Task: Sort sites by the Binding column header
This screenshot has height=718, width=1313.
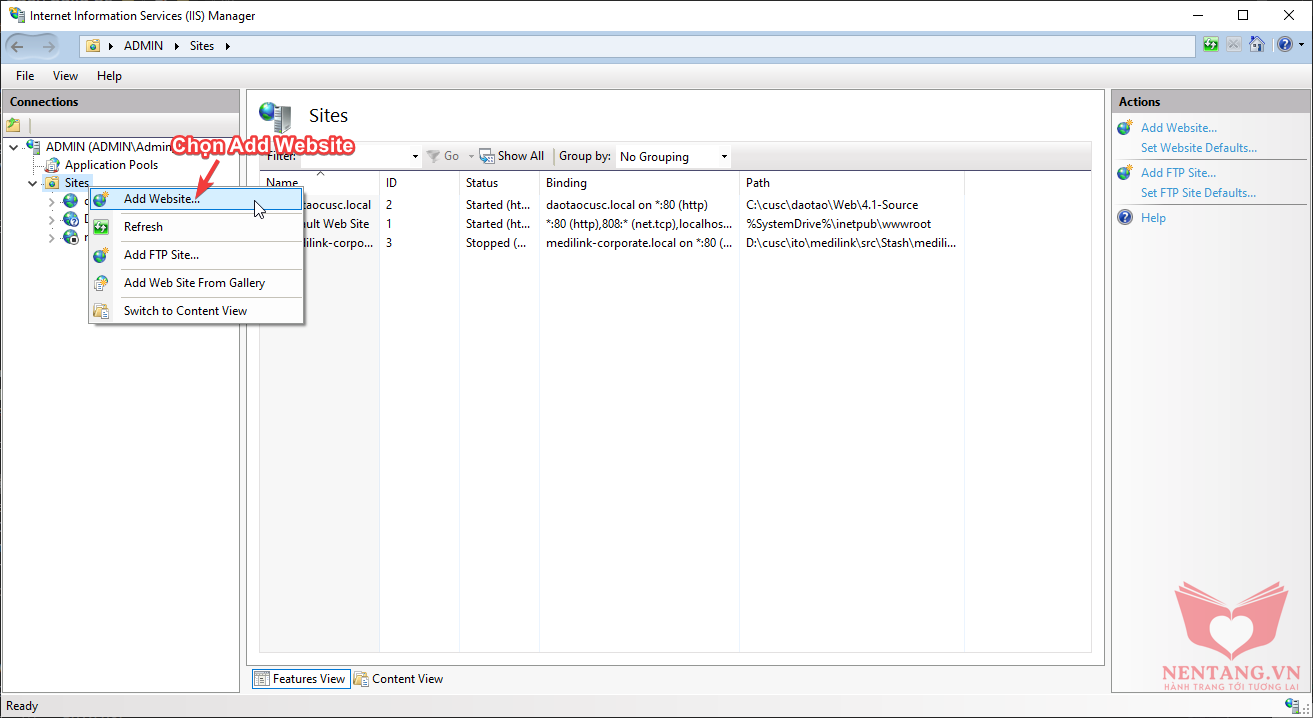Action: coord(566,183)
